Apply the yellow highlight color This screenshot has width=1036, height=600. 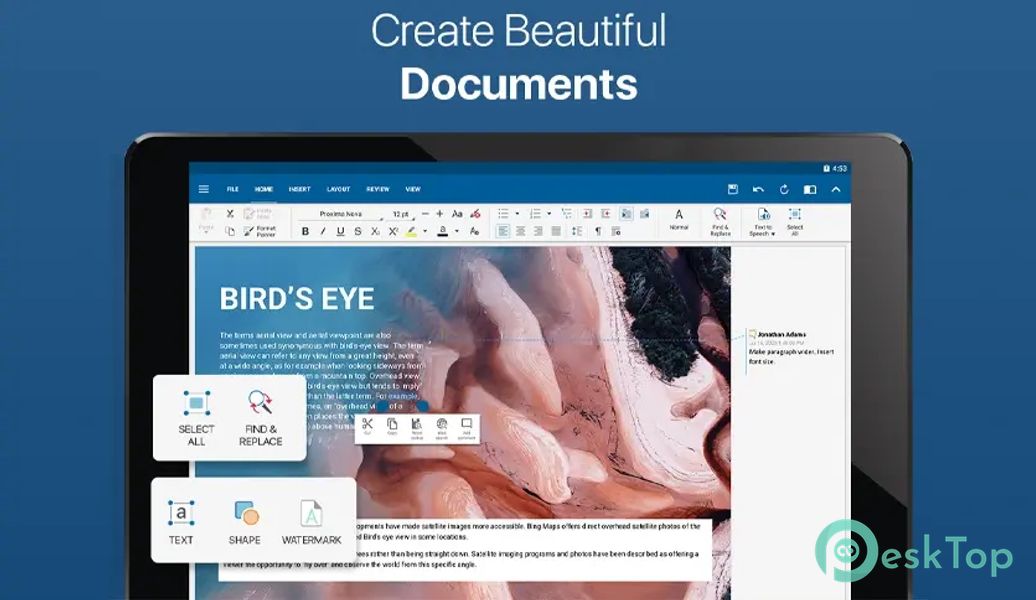click(411, 231)
